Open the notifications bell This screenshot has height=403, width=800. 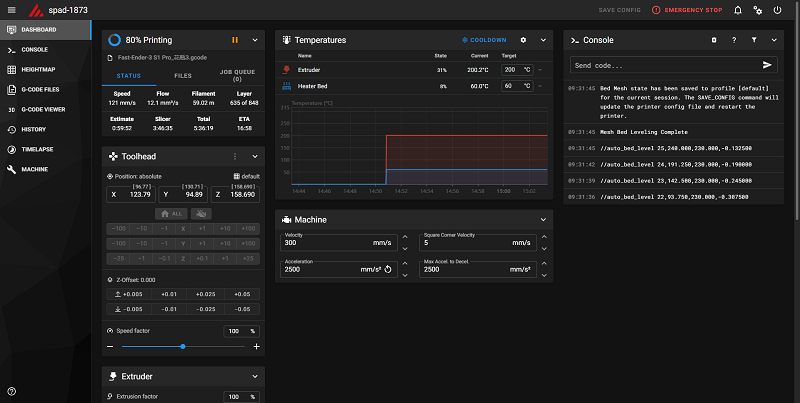738,10
